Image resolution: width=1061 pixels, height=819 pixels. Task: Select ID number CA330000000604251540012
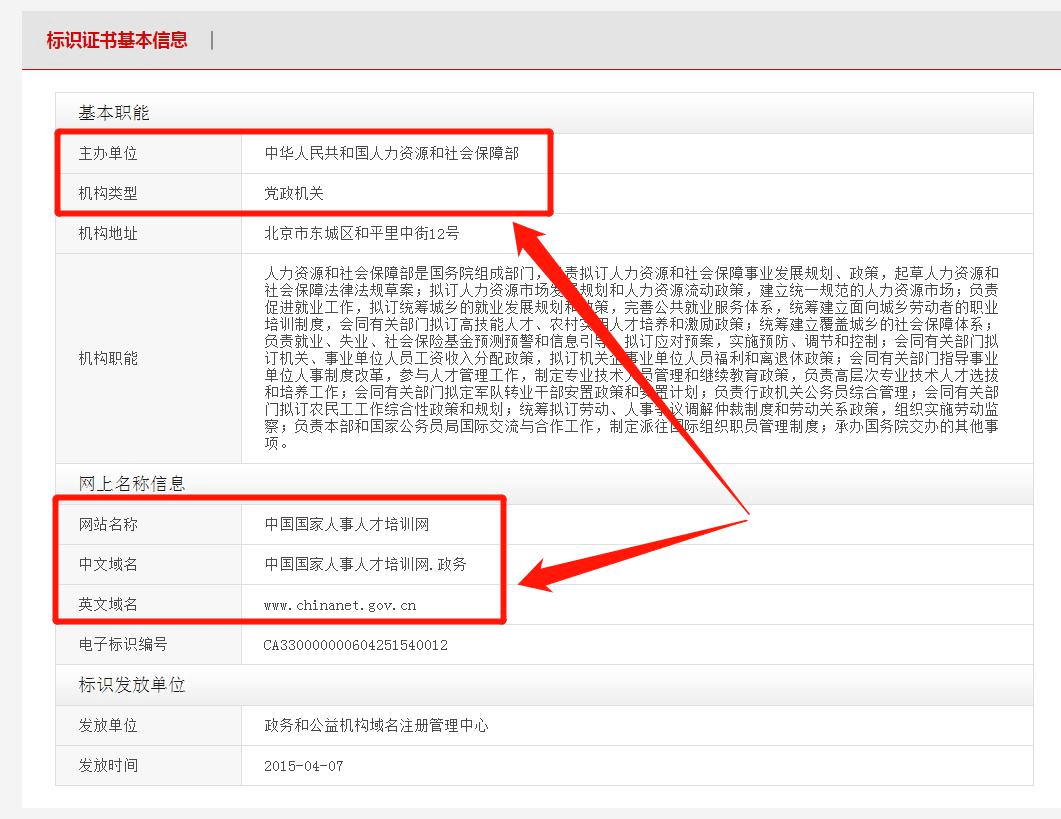pos(356,645)
